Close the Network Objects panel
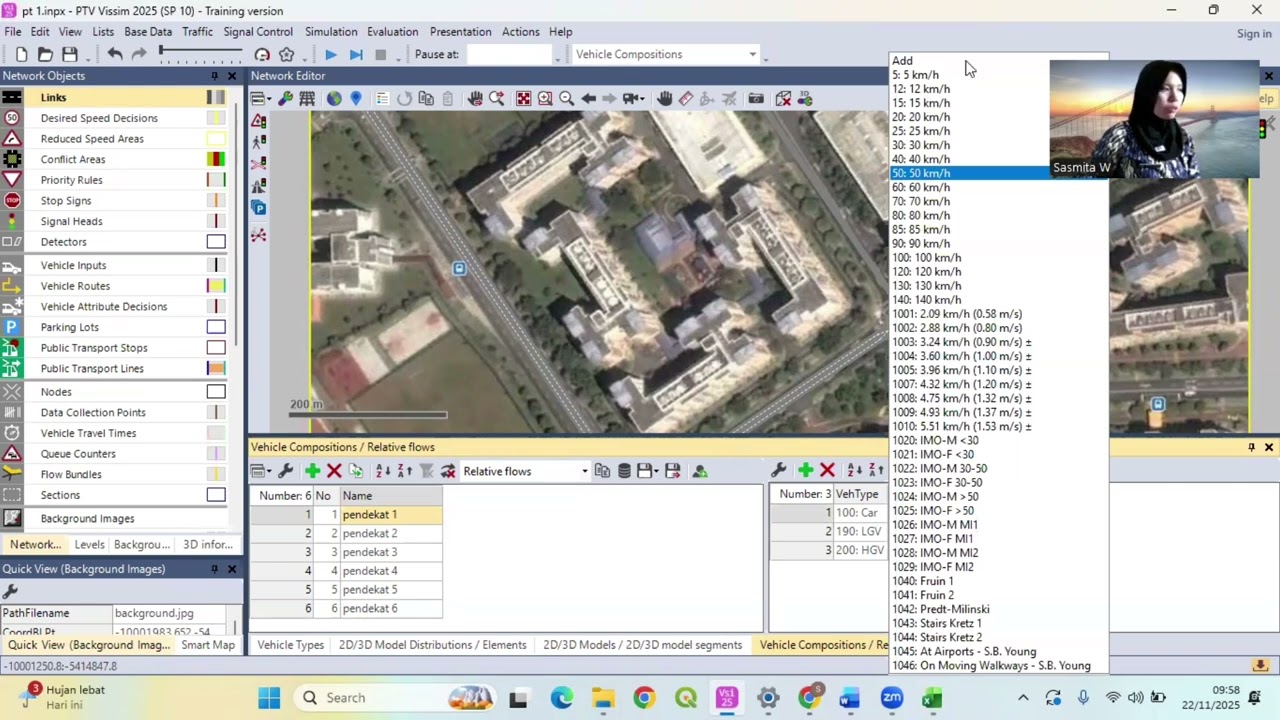This screenshot has width=1280, height=720. (x=232, y=76)
